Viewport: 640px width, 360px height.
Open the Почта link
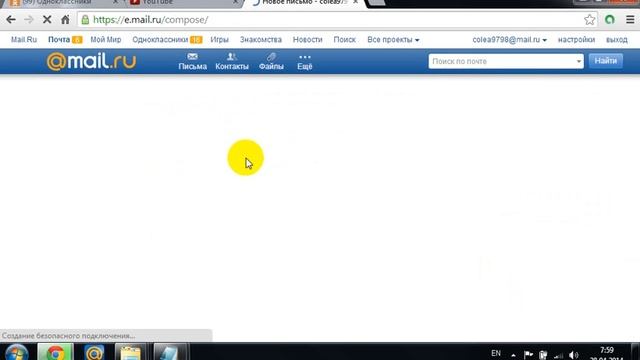(x=59, y=40)
